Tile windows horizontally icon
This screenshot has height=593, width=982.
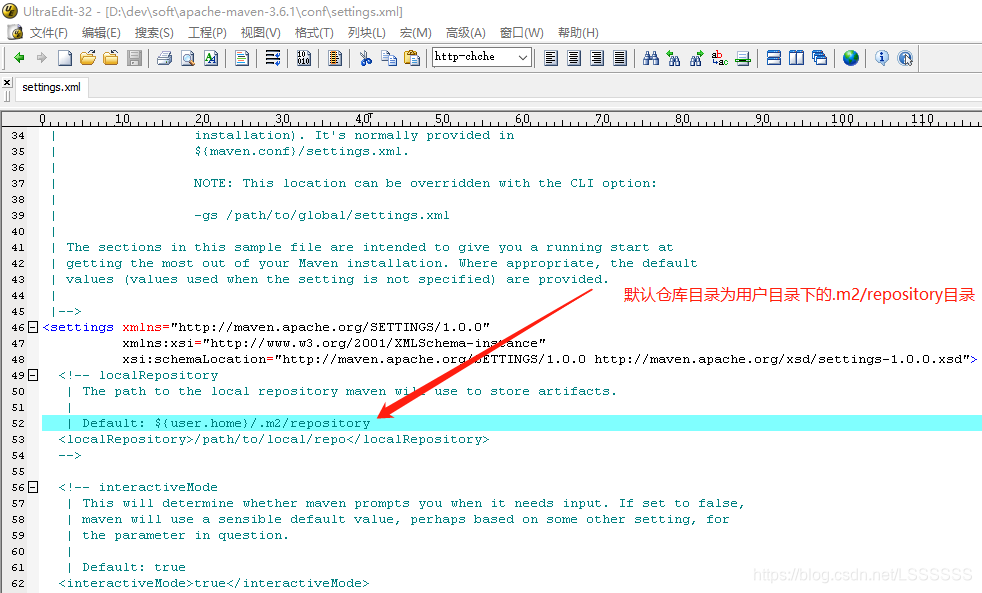point(773,58)
